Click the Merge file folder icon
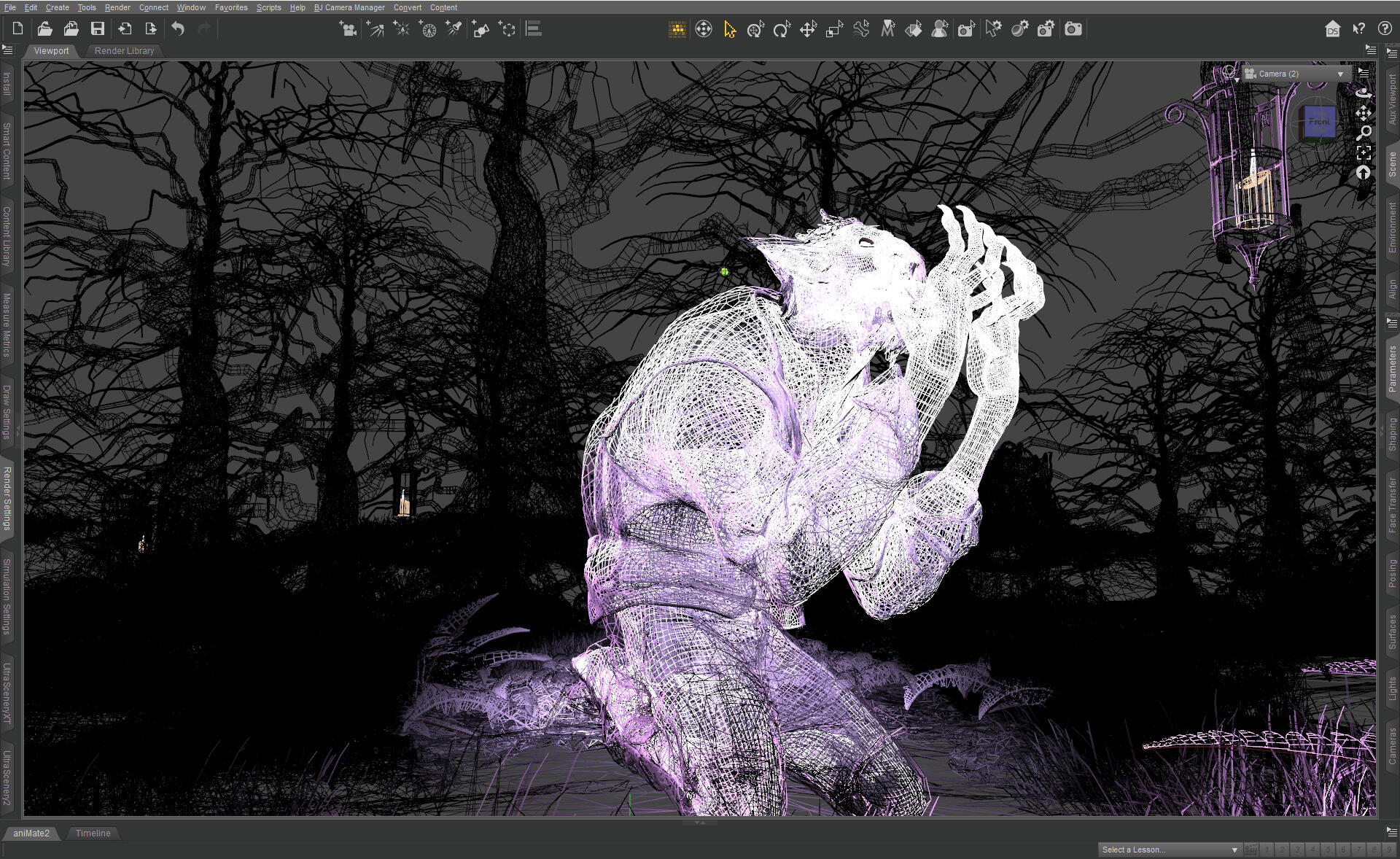 [x=71, y=28]
